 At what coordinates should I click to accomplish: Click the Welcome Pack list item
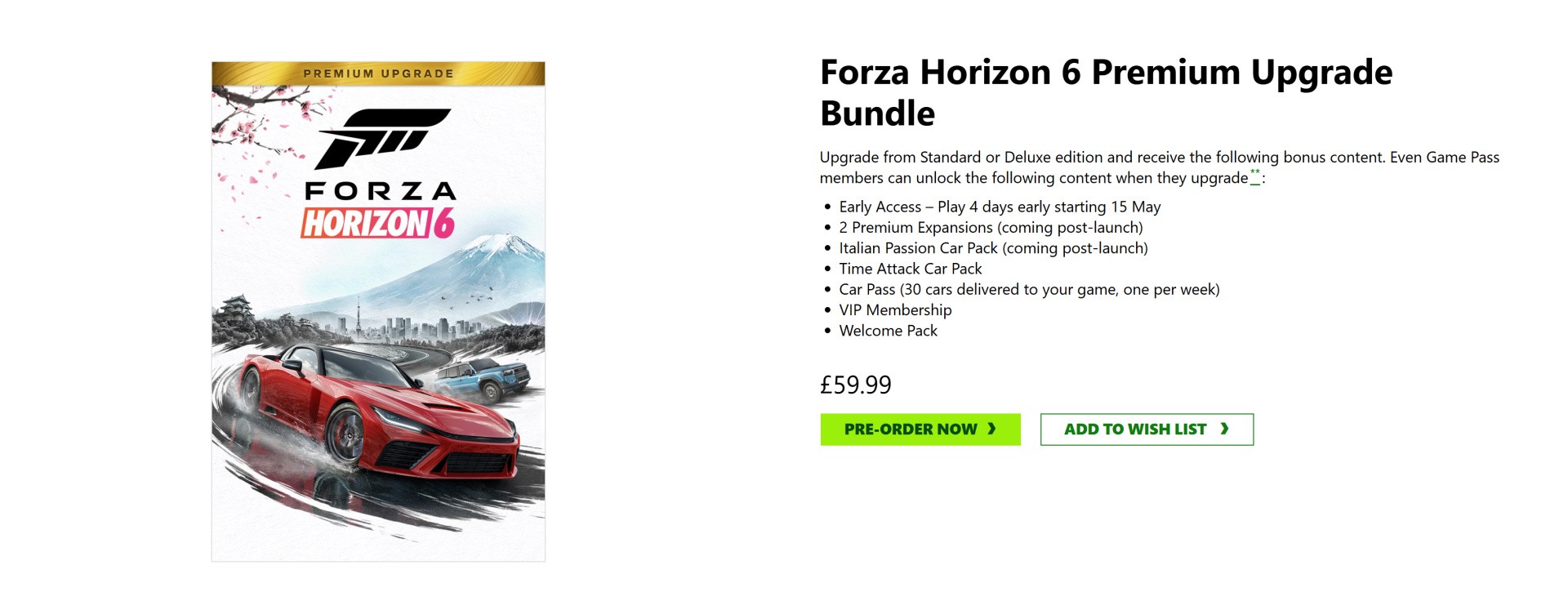point(888,331)
